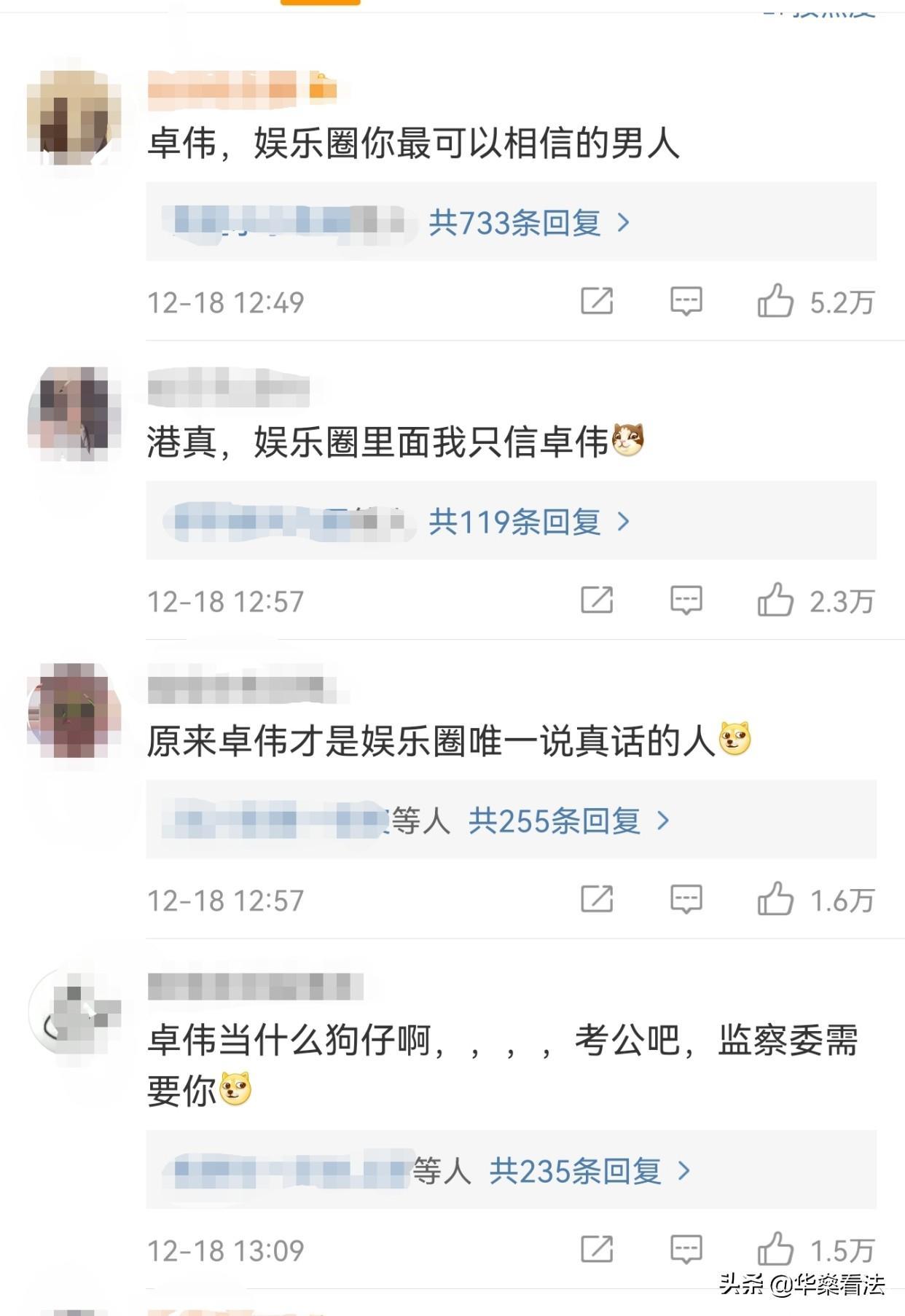Image resolution: width=905 pixels, height=1316 pixels.
Task: Open avatar of 港真 commenter
Action: [74, 414]
